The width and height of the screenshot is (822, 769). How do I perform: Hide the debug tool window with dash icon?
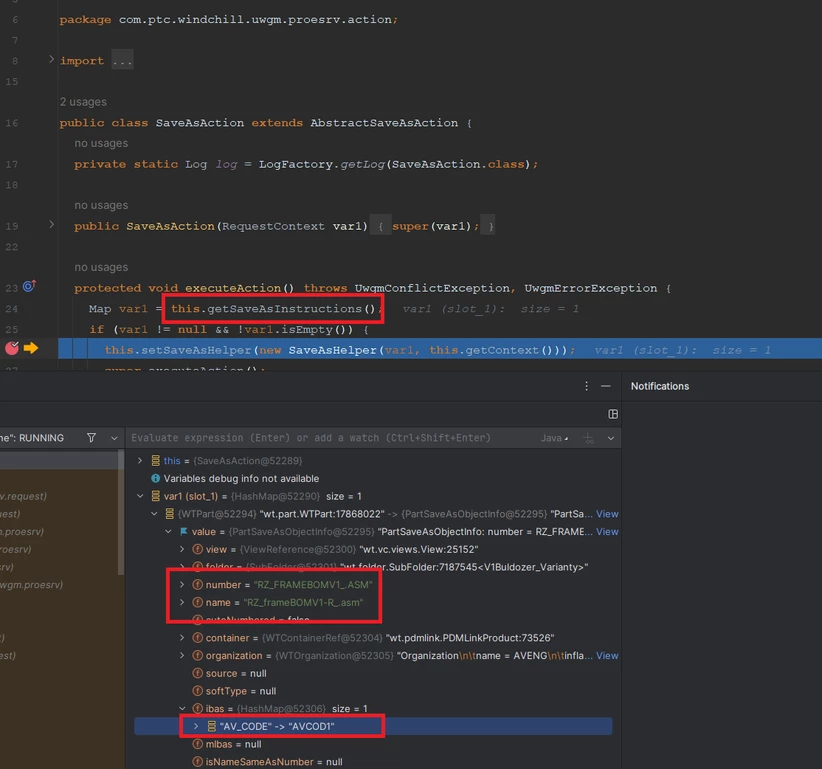[605, 386]
